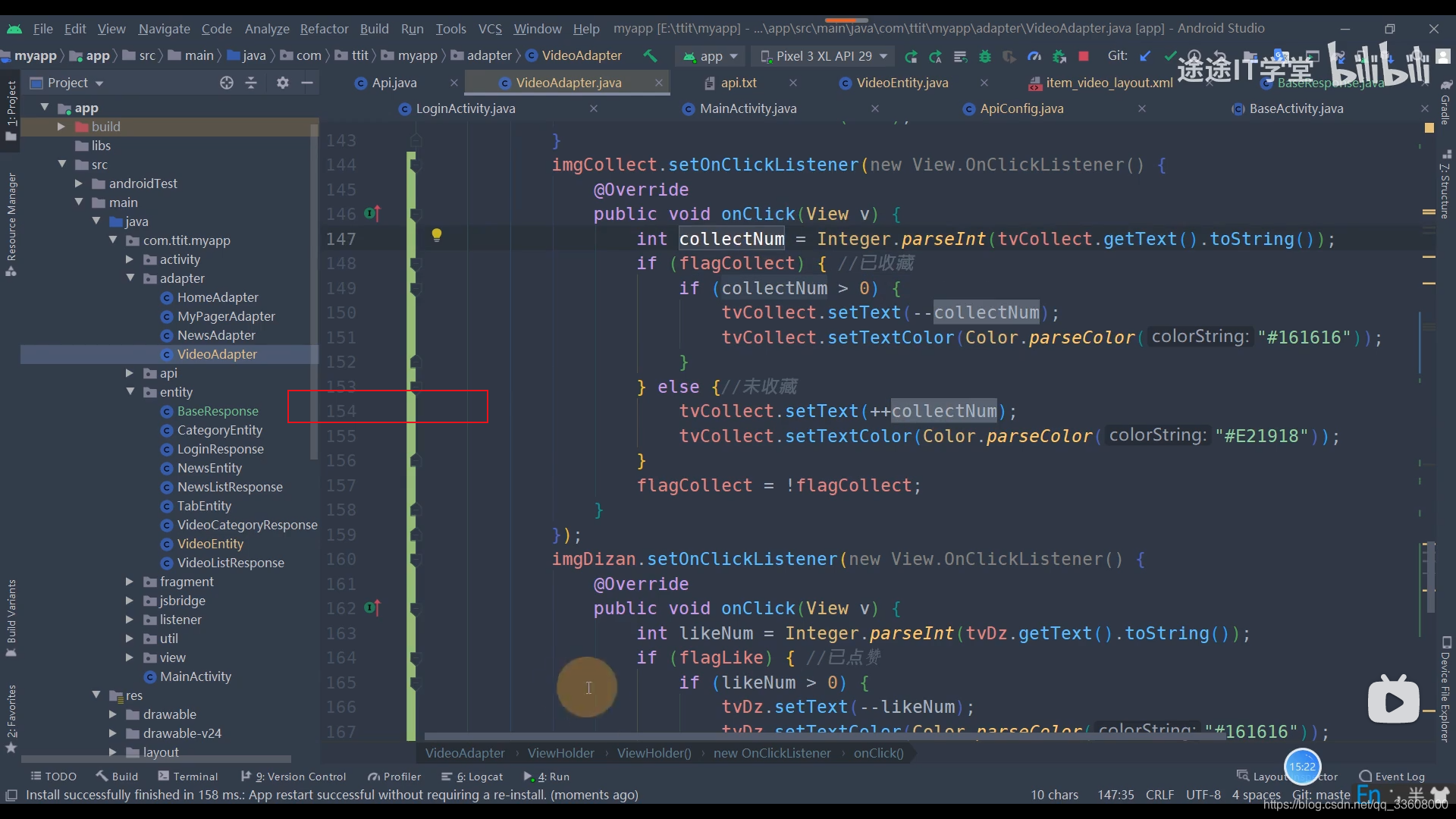Expand the build folder in tree
The image size is (1456, 819).
[61, 127]
